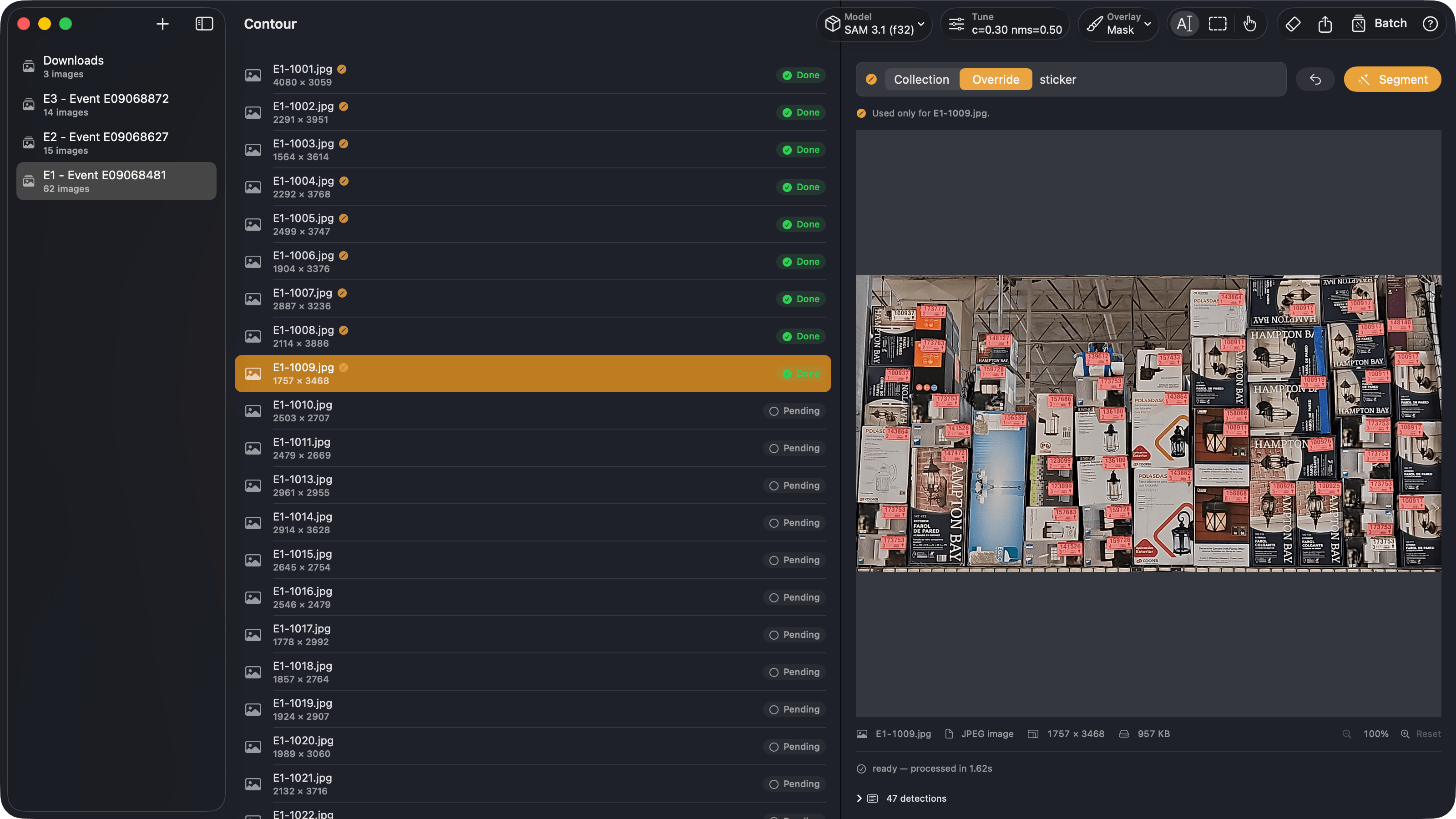Select E1-1015.jpg in the list
Image resolution: width=1456 pixels, height=819 pixels.
tap(532, 560)
